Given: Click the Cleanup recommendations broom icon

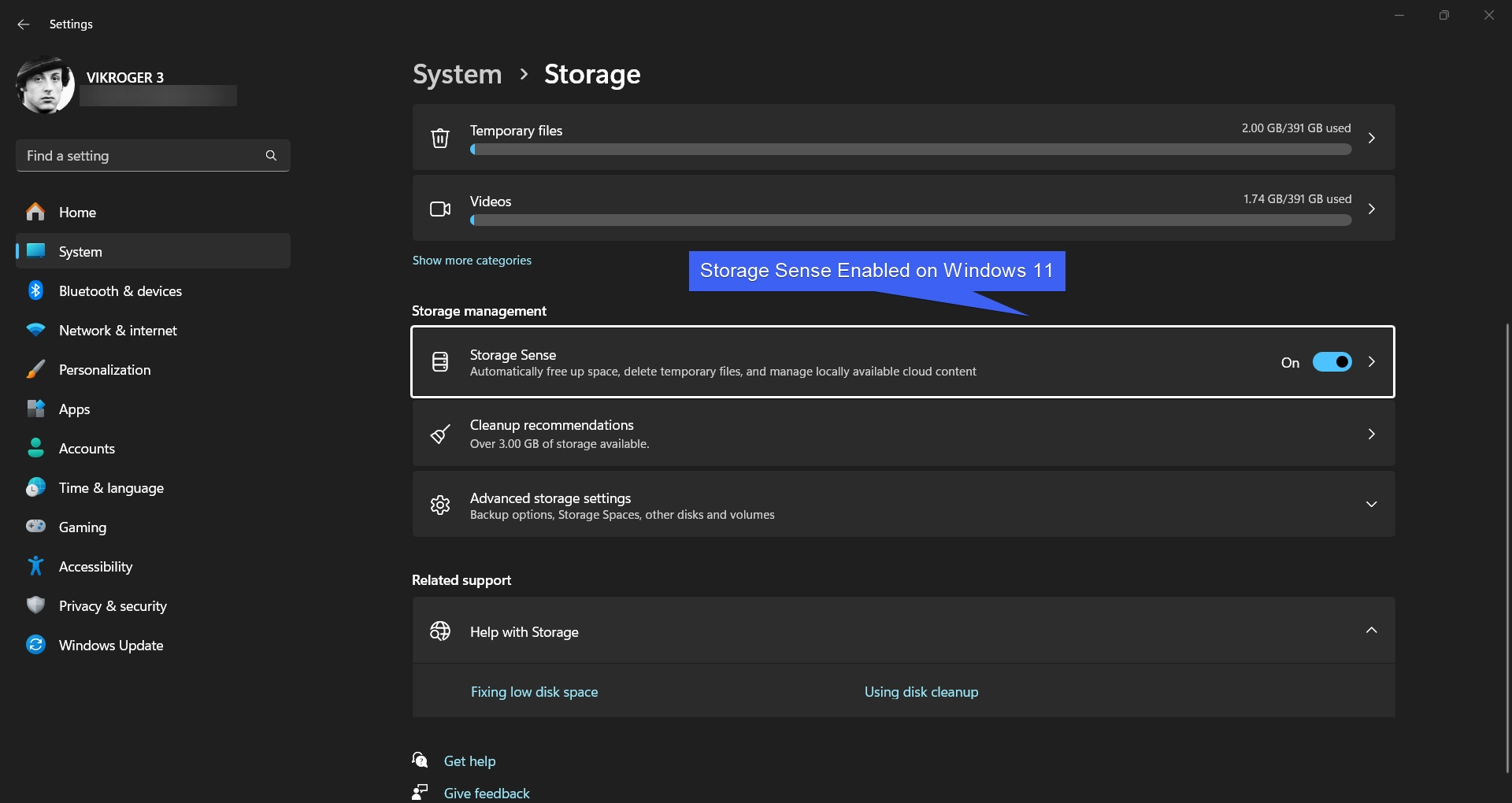Looking at the screenshot, I should pyautogui.click(x=440, y=434).
